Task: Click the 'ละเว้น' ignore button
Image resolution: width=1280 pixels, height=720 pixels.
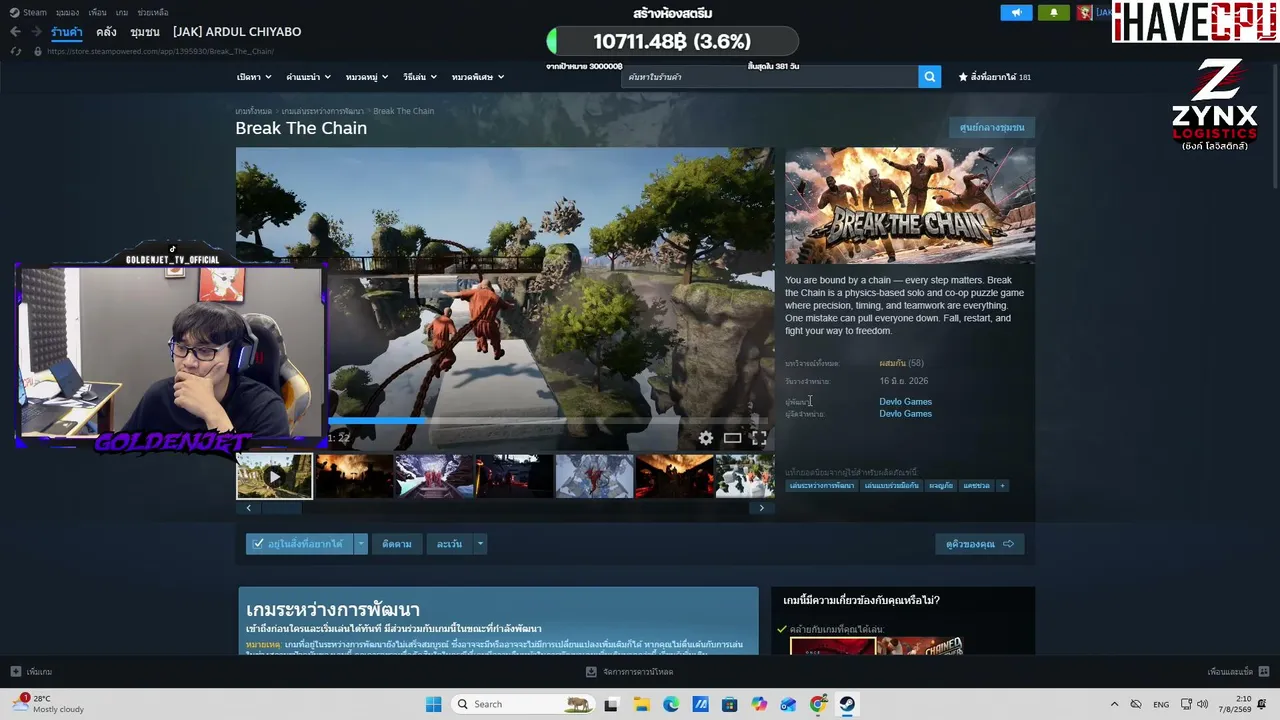Action: tap(449, 544)
